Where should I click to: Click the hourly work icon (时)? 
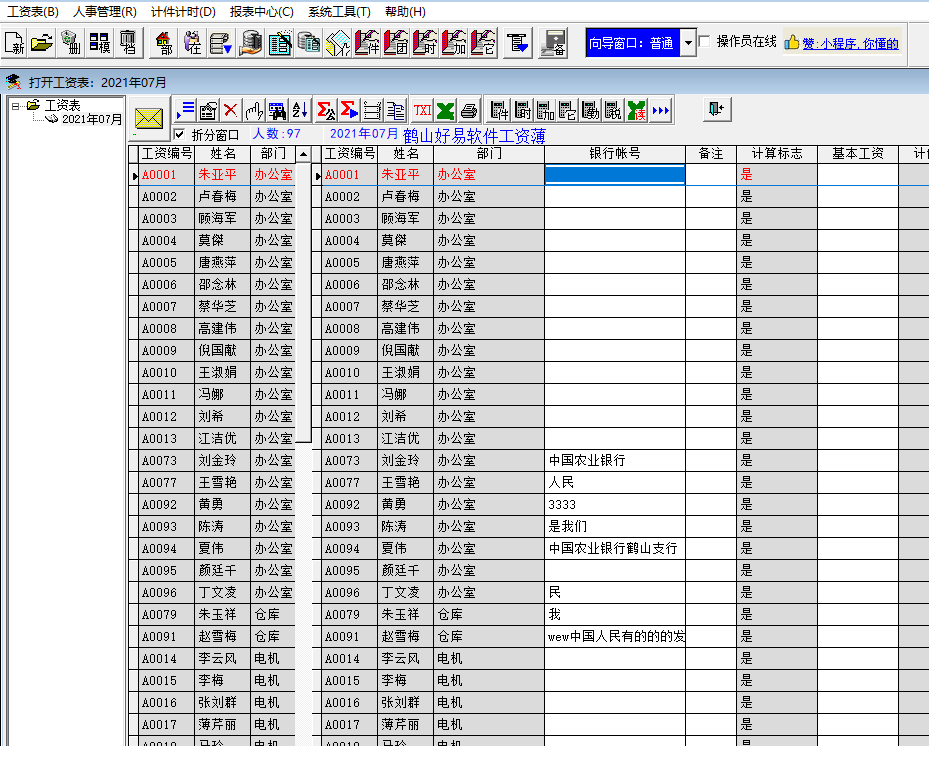point(425,43)
